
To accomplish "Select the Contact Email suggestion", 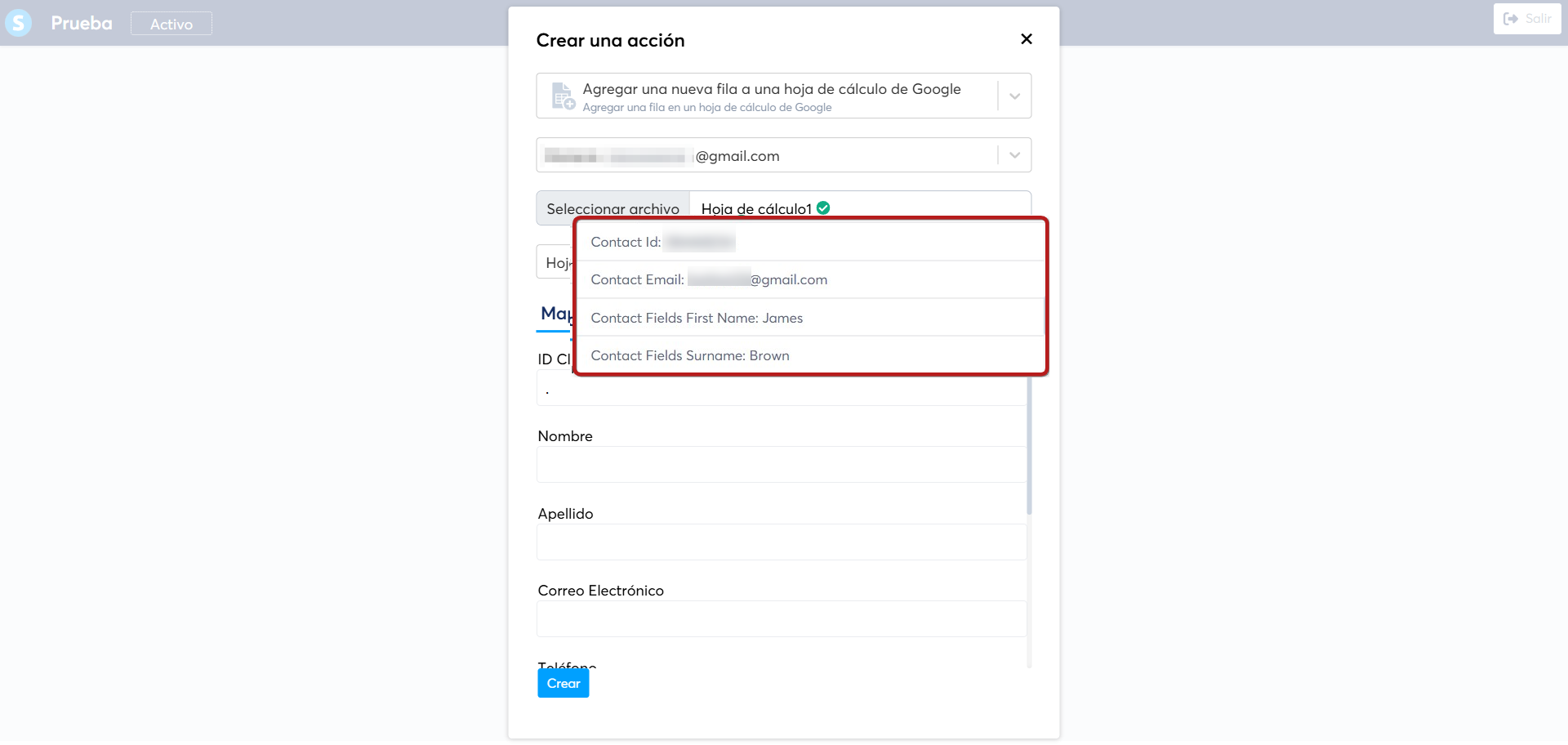I will coord(810,279).
